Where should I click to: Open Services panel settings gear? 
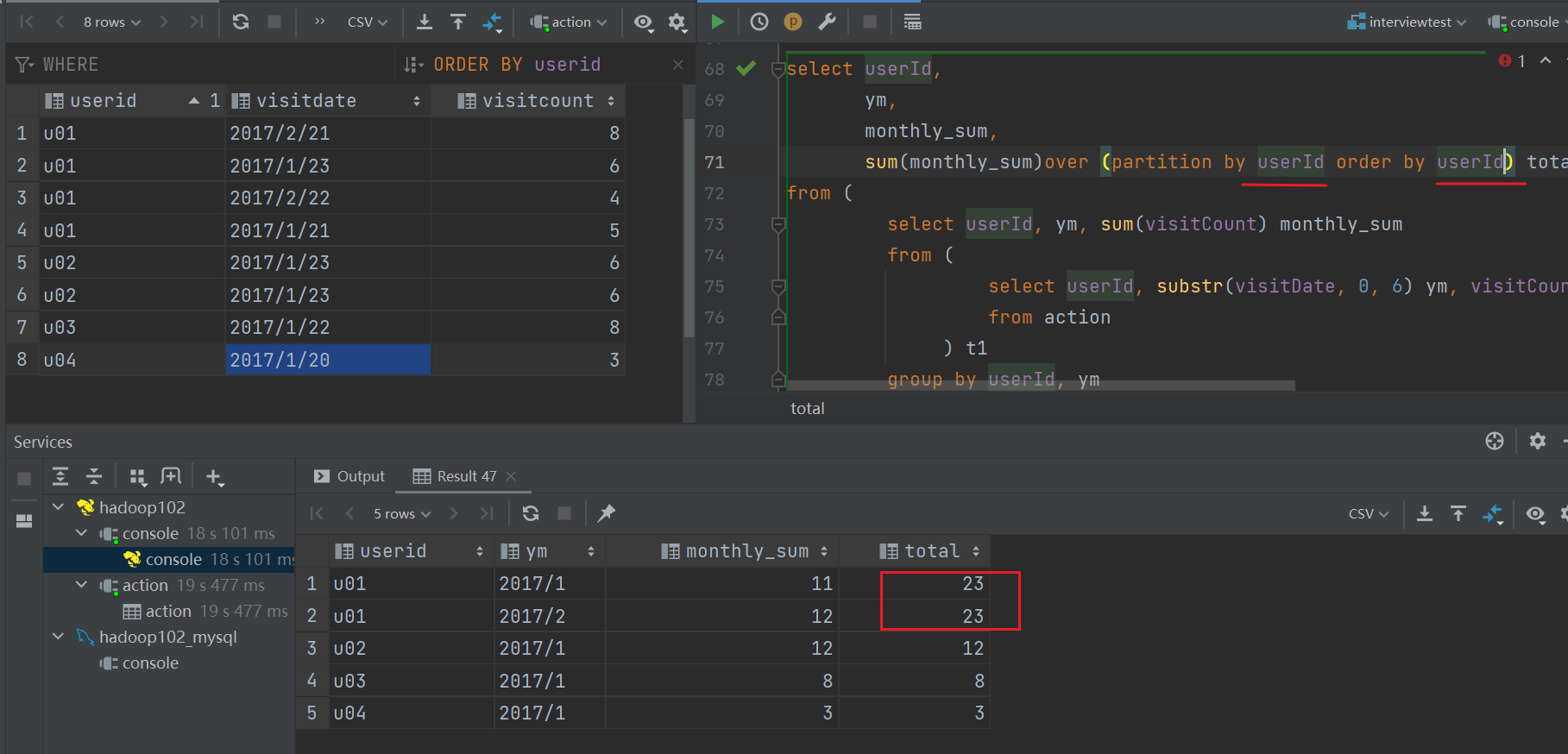coord(1537,441)
